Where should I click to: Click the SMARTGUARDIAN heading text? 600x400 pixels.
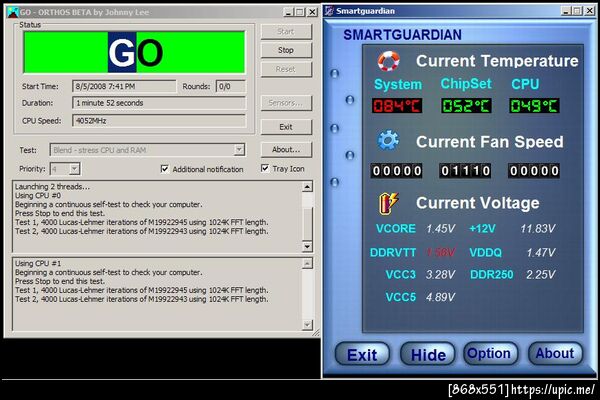[402, 35]
